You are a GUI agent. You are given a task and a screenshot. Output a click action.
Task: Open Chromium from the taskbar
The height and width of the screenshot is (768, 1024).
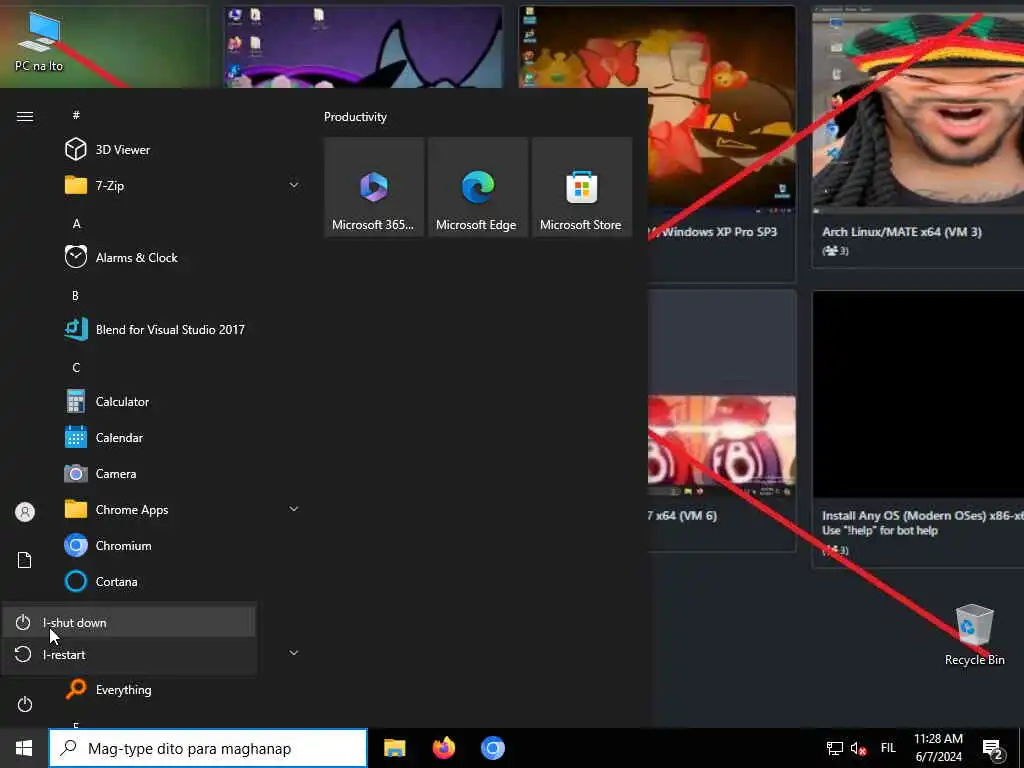[x=493, y=748]
